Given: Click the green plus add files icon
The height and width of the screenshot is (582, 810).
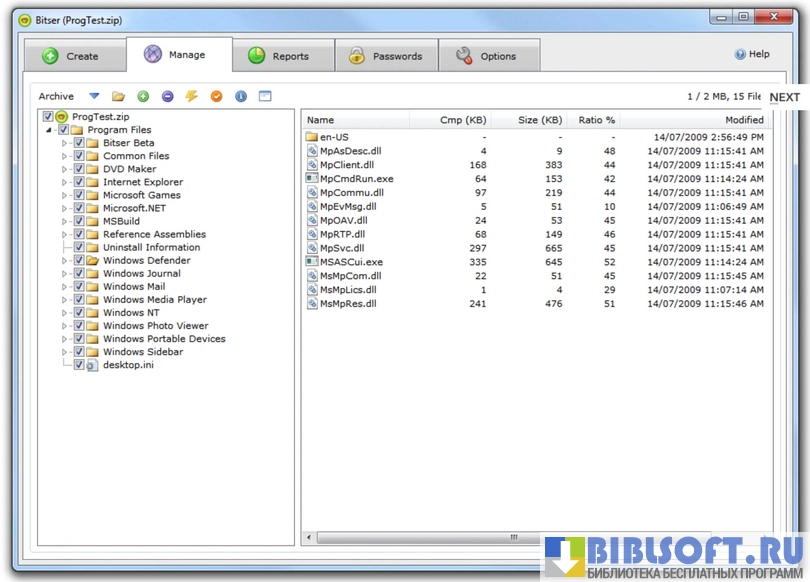Looking at the screenshot, I should (x=143, y=96).
